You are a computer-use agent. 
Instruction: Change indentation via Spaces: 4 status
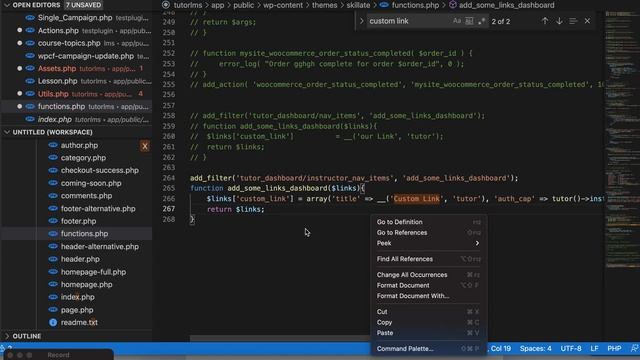(x=536, y=349)
